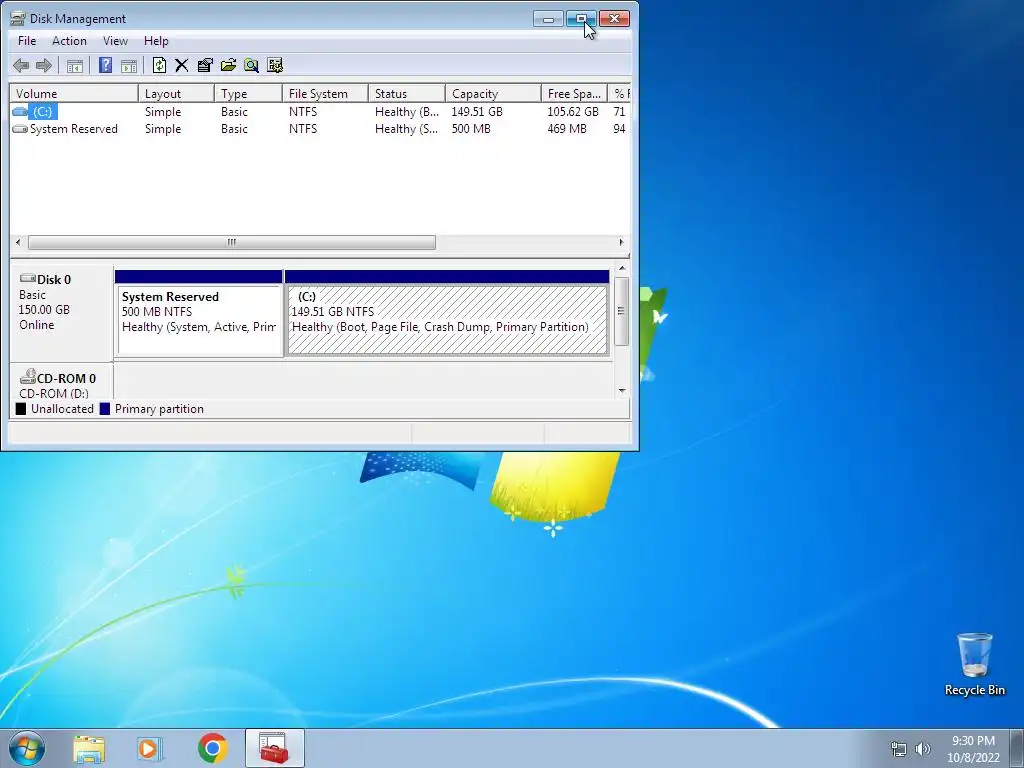Click the Forward arrow toolbar icon
1024x768 pixels.
pos(44,65)
